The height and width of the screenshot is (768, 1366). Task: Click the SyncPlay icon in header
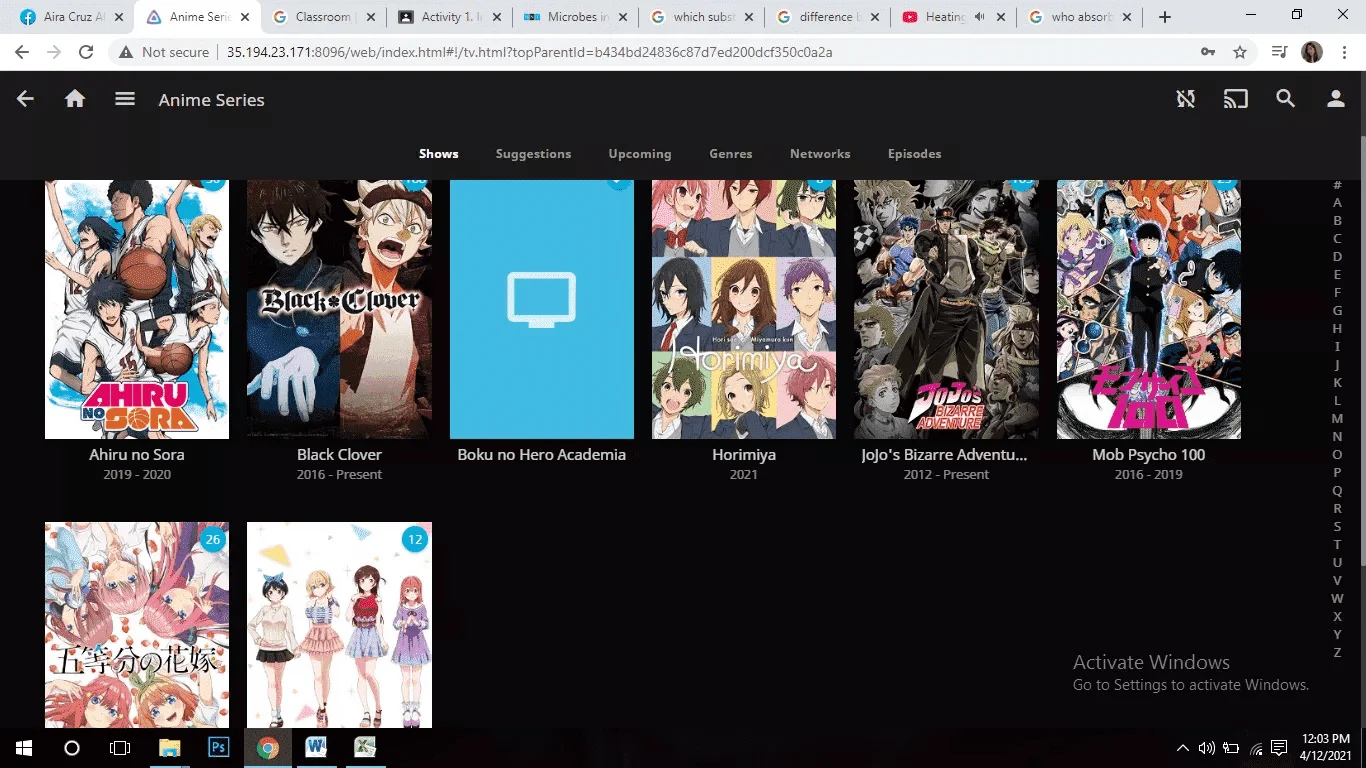pos(1186,99)
